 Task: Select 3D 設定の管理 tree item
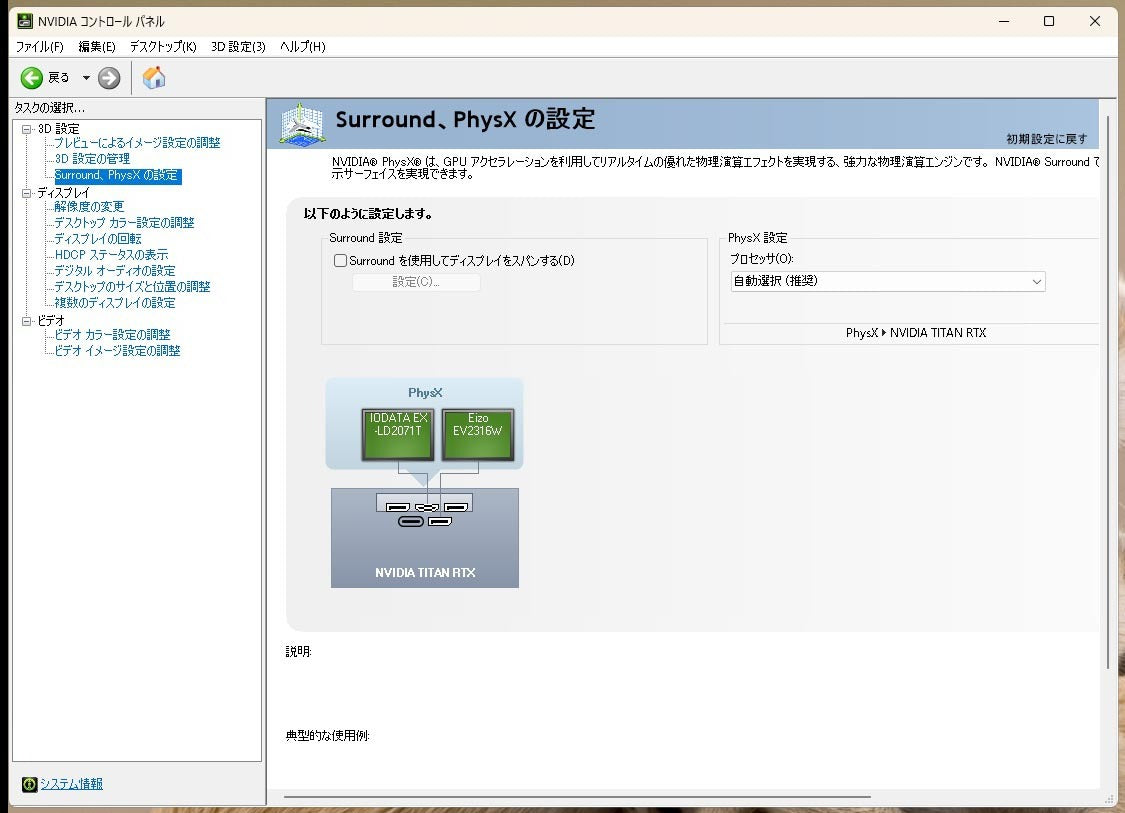[x=93, y=159]
